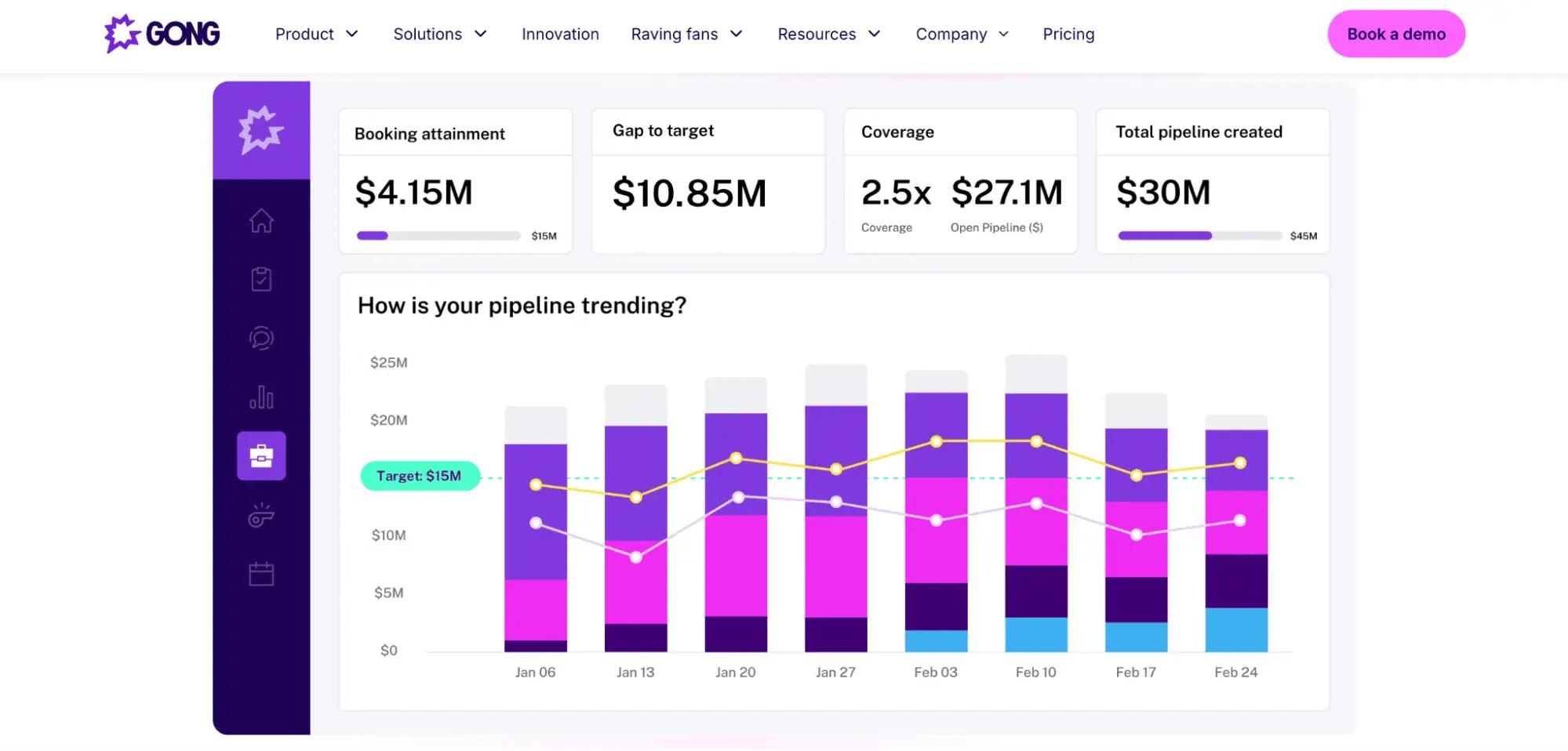Click the Jan 06 stacked bar
Image resolution: width=1568 pixels, height=751 pixels.
536,529
